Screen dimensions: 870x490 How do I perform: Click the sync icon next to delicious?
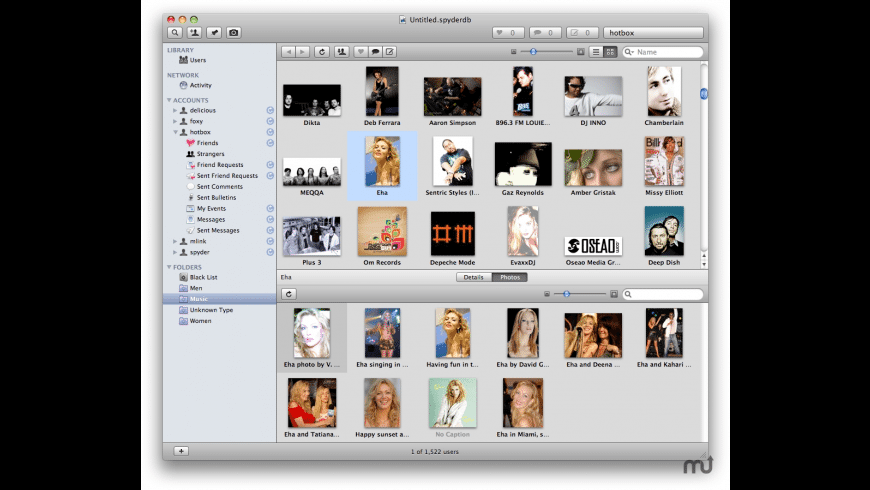(270, 110)
